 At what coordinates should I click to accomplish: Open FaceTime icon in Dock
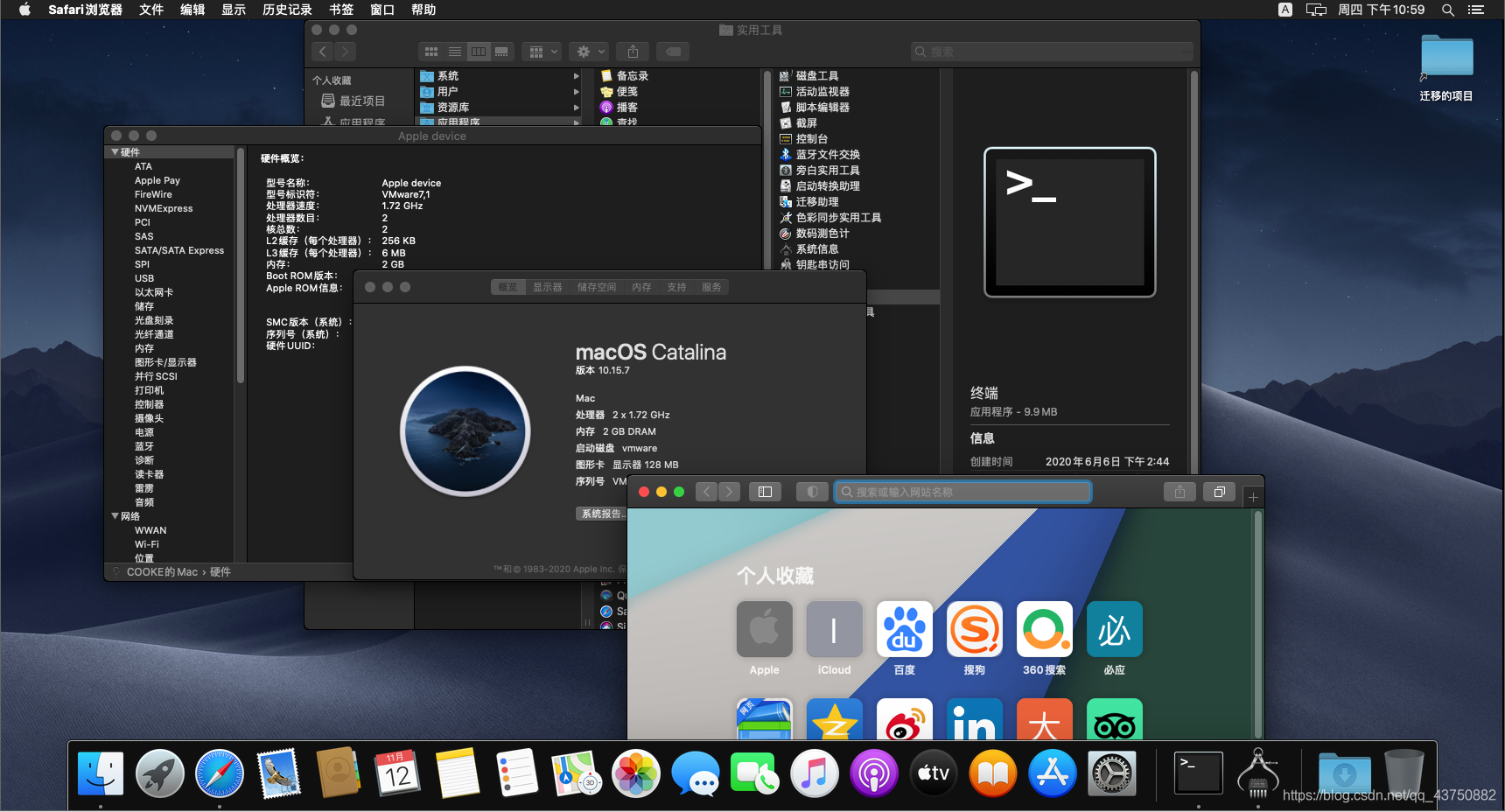tap(754, 773)
